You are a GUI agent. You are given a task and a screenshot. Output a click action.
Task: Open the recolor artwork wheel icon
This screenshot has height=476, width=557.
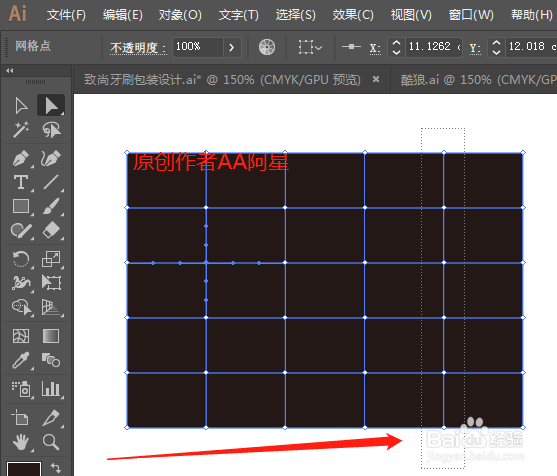[x=267, y=47]
